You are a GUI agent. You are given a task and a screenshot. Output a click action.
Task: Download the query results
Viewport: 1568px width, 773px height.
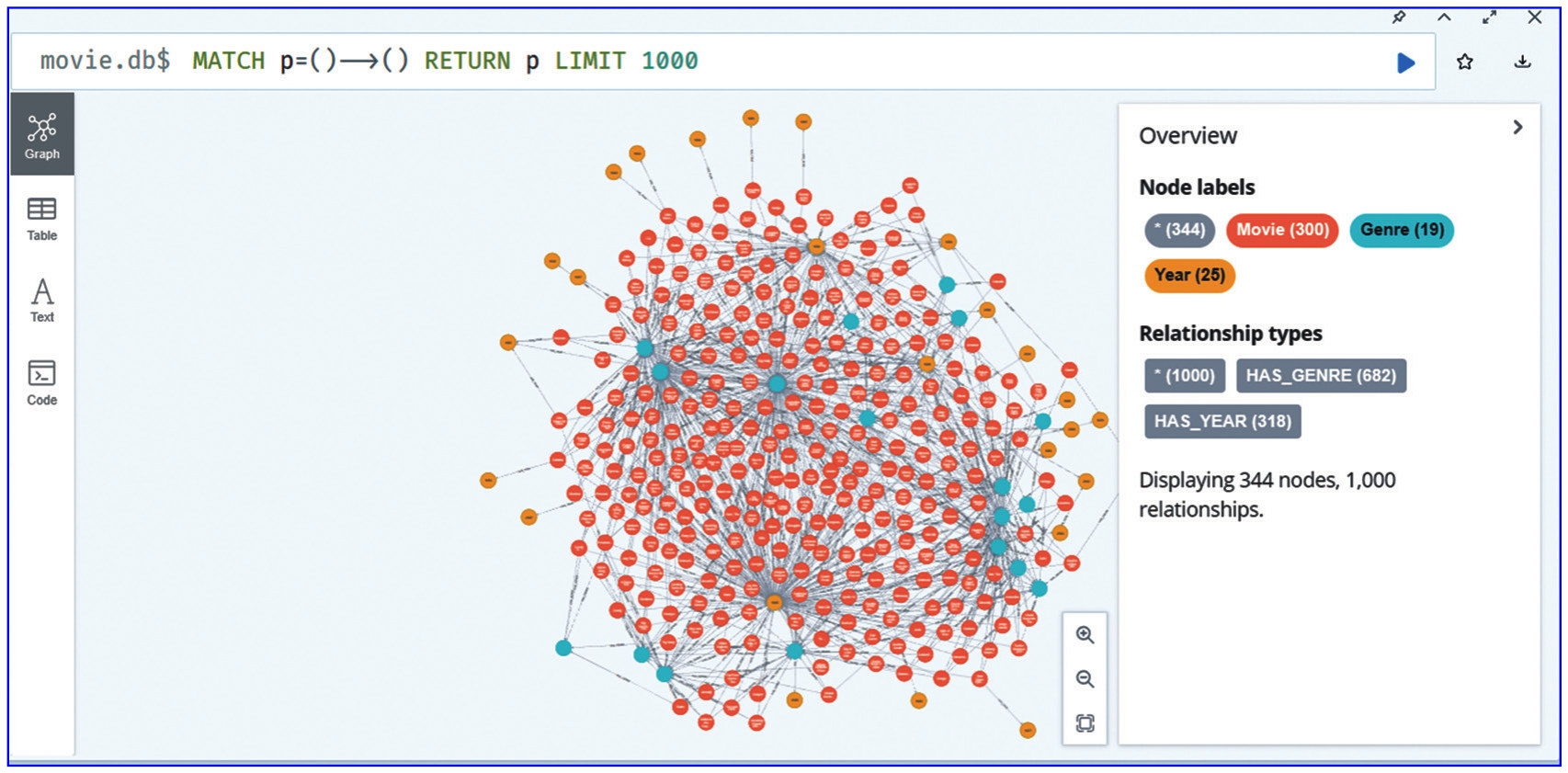[x=1522, y=63]
